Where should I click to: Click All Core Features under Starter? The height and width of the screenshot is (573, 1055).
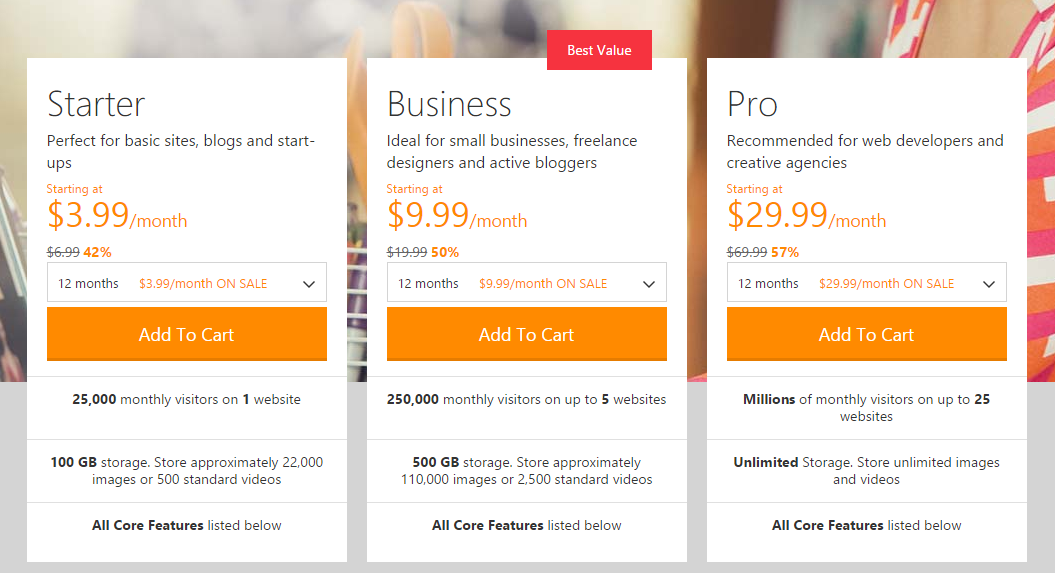coord(148,525)
